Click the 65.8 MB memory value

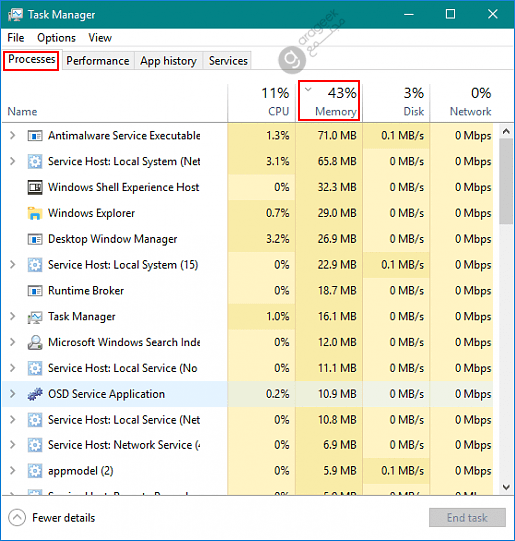(x=337, y=161)
